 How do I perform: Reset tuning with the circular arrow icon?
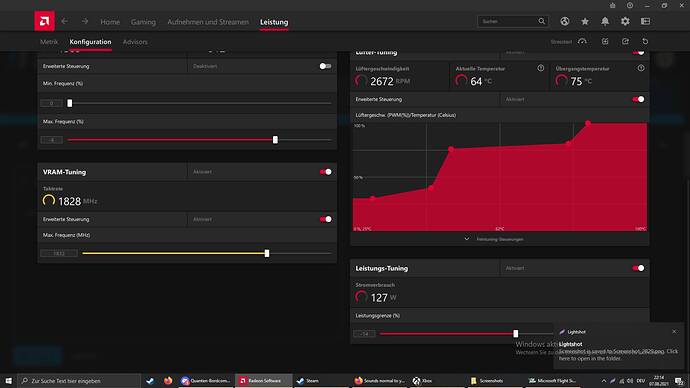645,41
